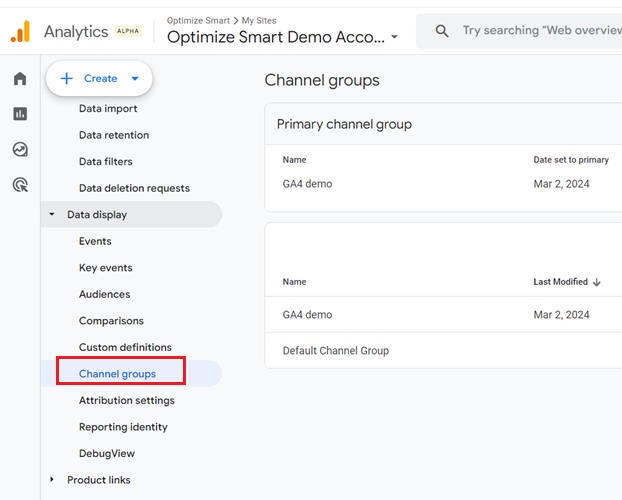Open the Explore icon in left rail
The height and width of the screenshot is (500, 622).
pos(20,150)
